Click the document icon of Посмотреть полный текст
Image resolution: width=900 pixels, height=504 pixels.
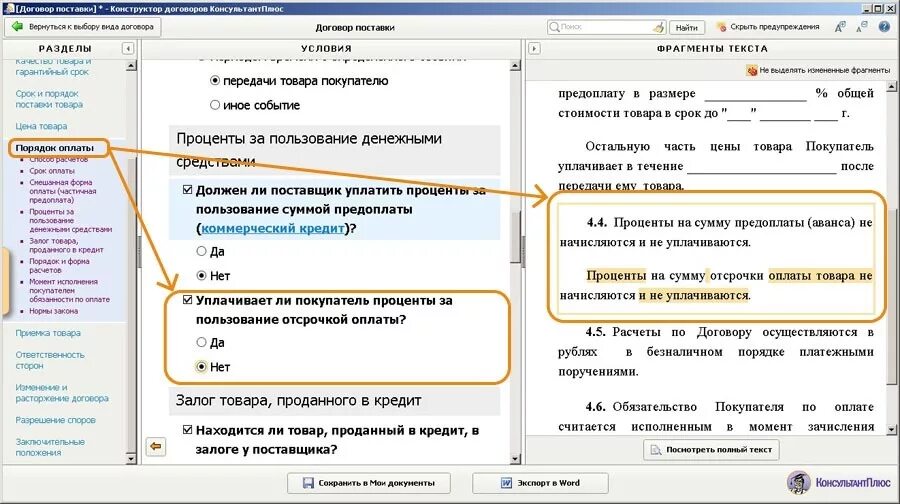pyautogui.click(x=655, y=449)
